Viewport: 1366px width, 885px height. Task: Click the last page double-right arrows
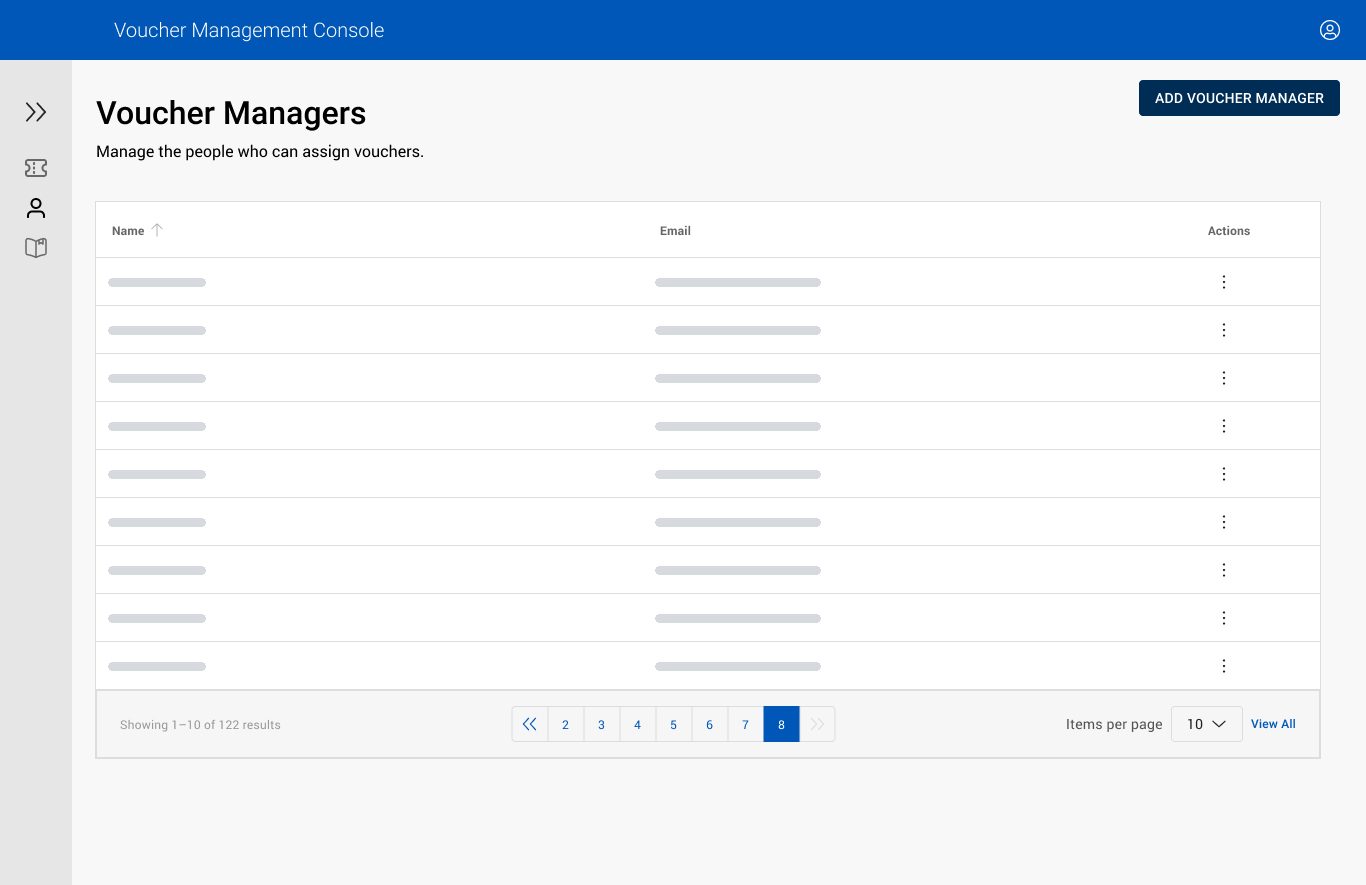[818, 724]
